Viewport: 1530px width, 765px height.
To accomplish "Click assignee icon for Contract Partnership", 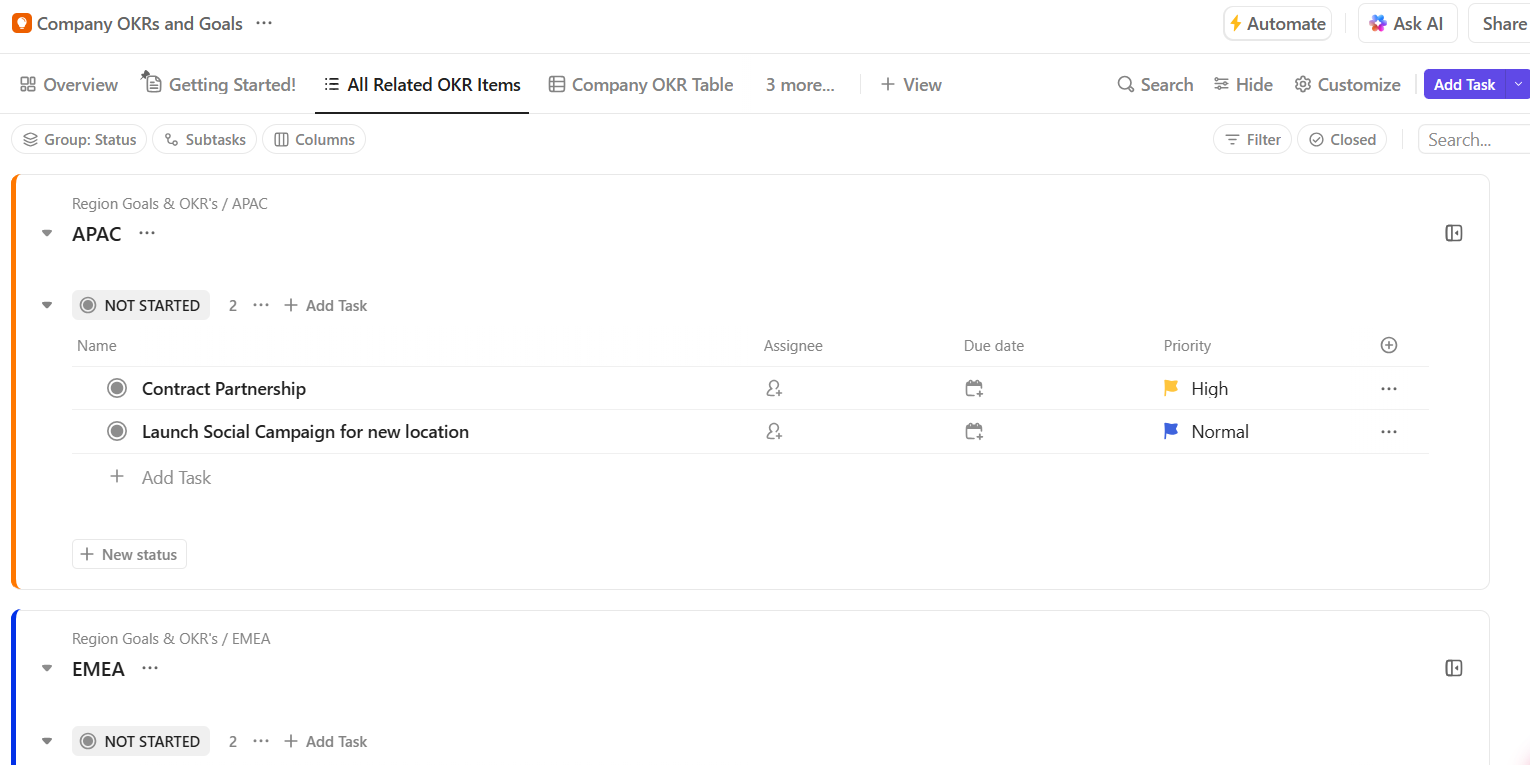I will [774, 389].
